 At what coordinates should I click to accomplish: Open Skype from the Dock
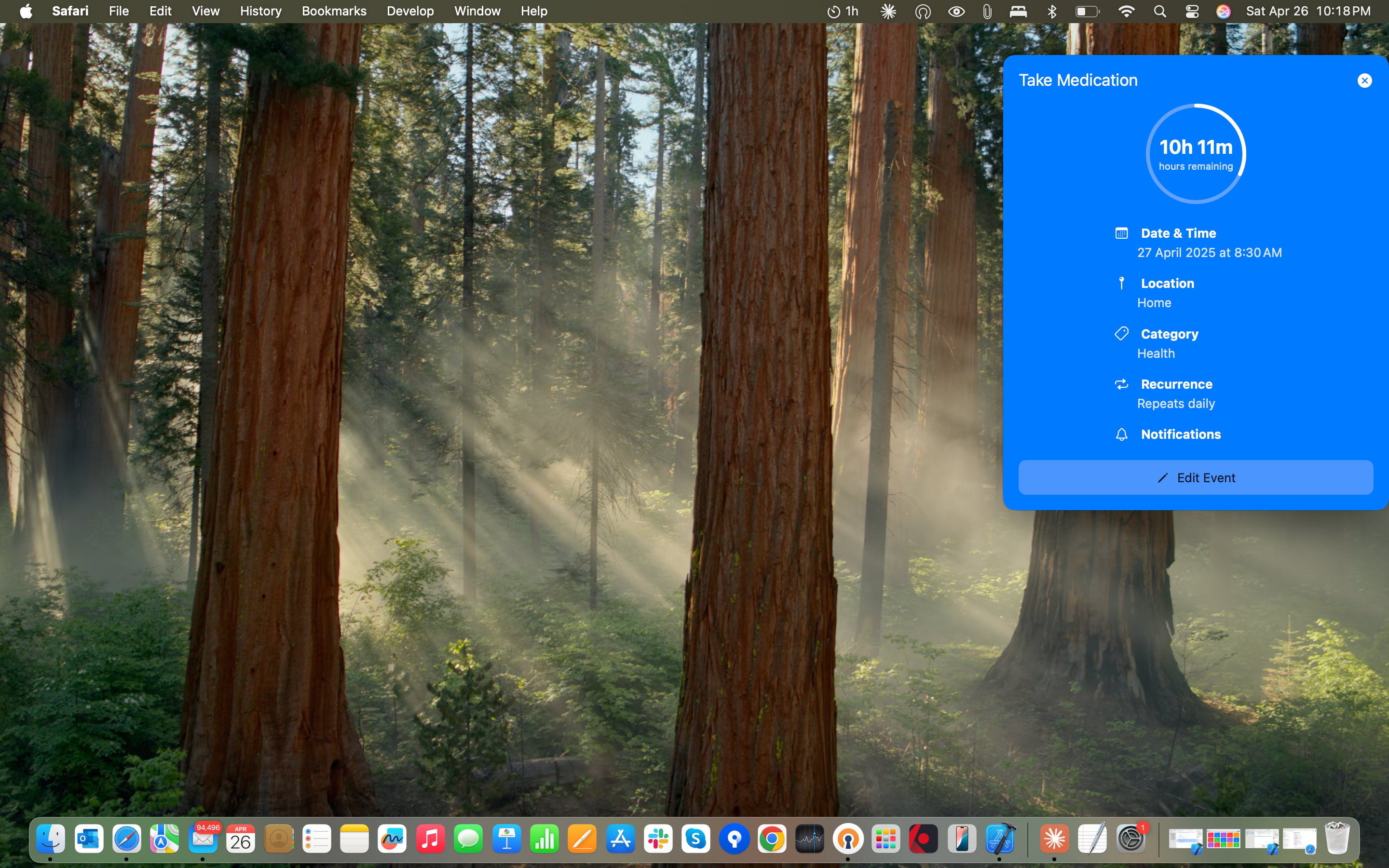click(x=696, y=839)
